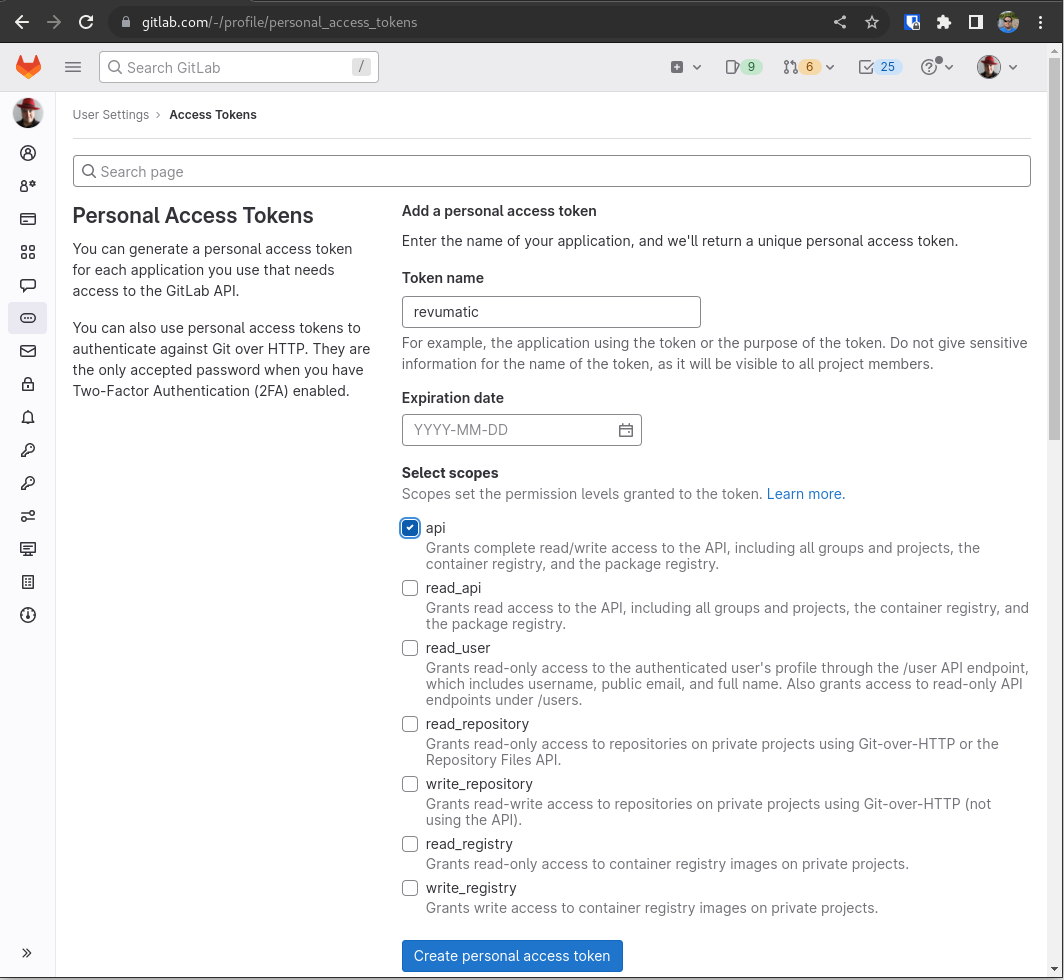Open Notifications bell icon in sidebar

[28, 417]
